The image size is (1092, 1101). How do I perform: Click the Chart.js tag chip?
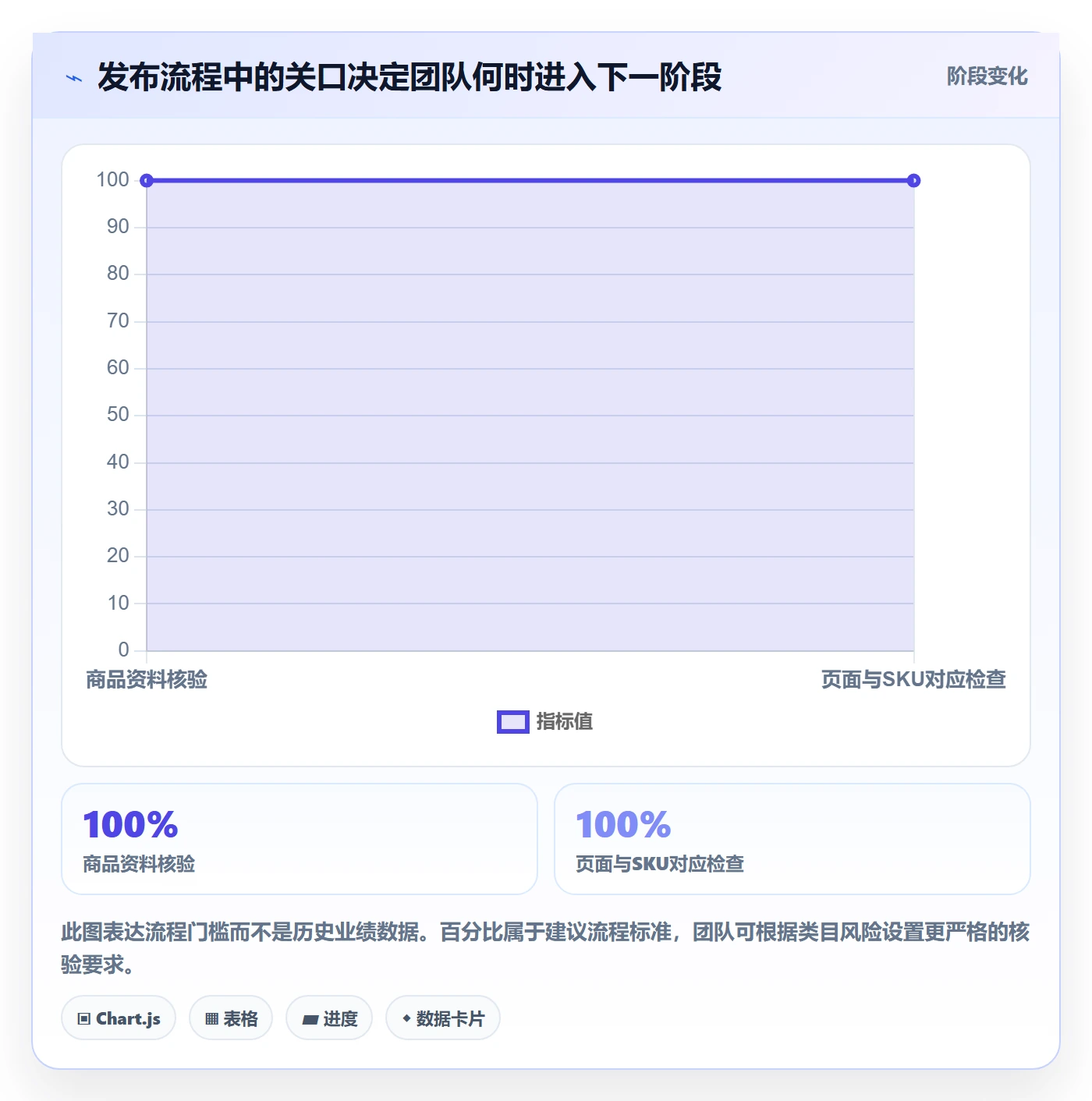119,1018
